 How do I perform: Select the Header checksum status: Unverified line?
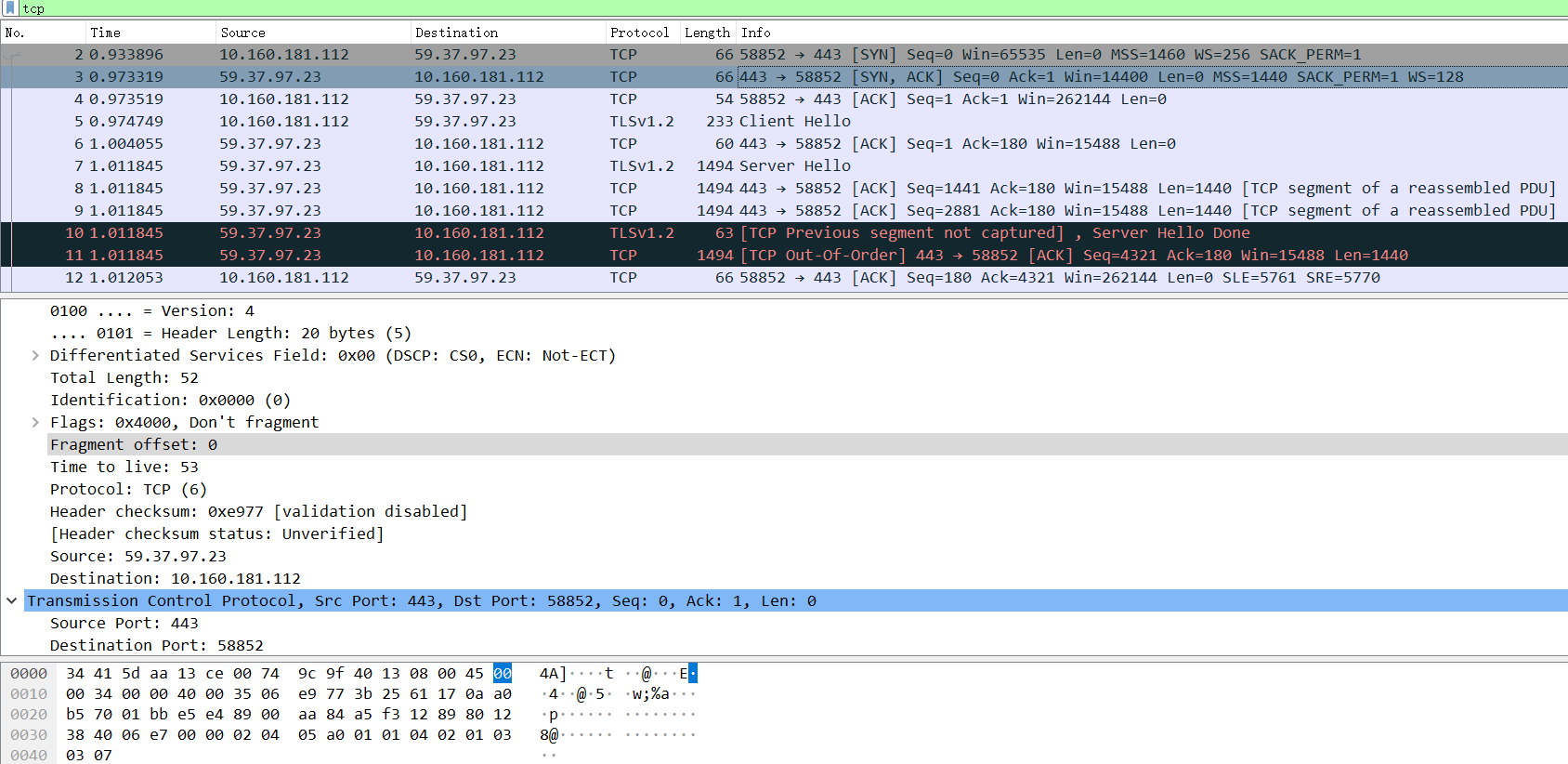point(217,534)
